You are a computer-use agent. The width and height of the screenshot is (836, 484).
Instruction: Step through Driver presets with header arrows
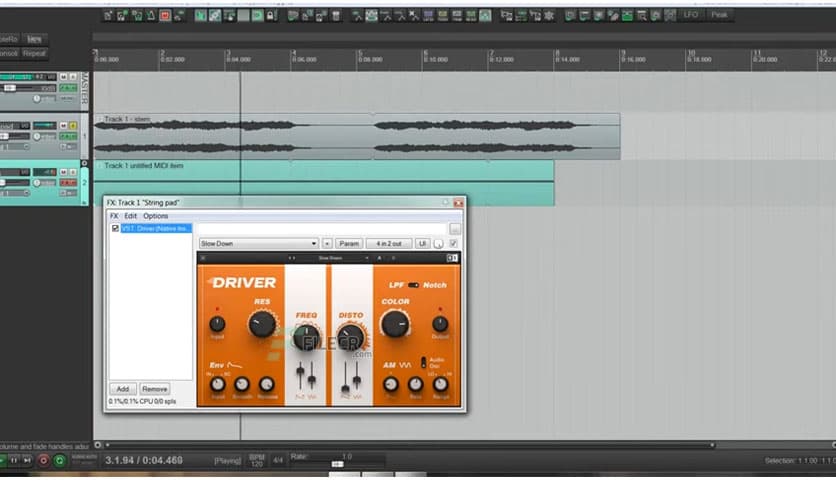292,258
